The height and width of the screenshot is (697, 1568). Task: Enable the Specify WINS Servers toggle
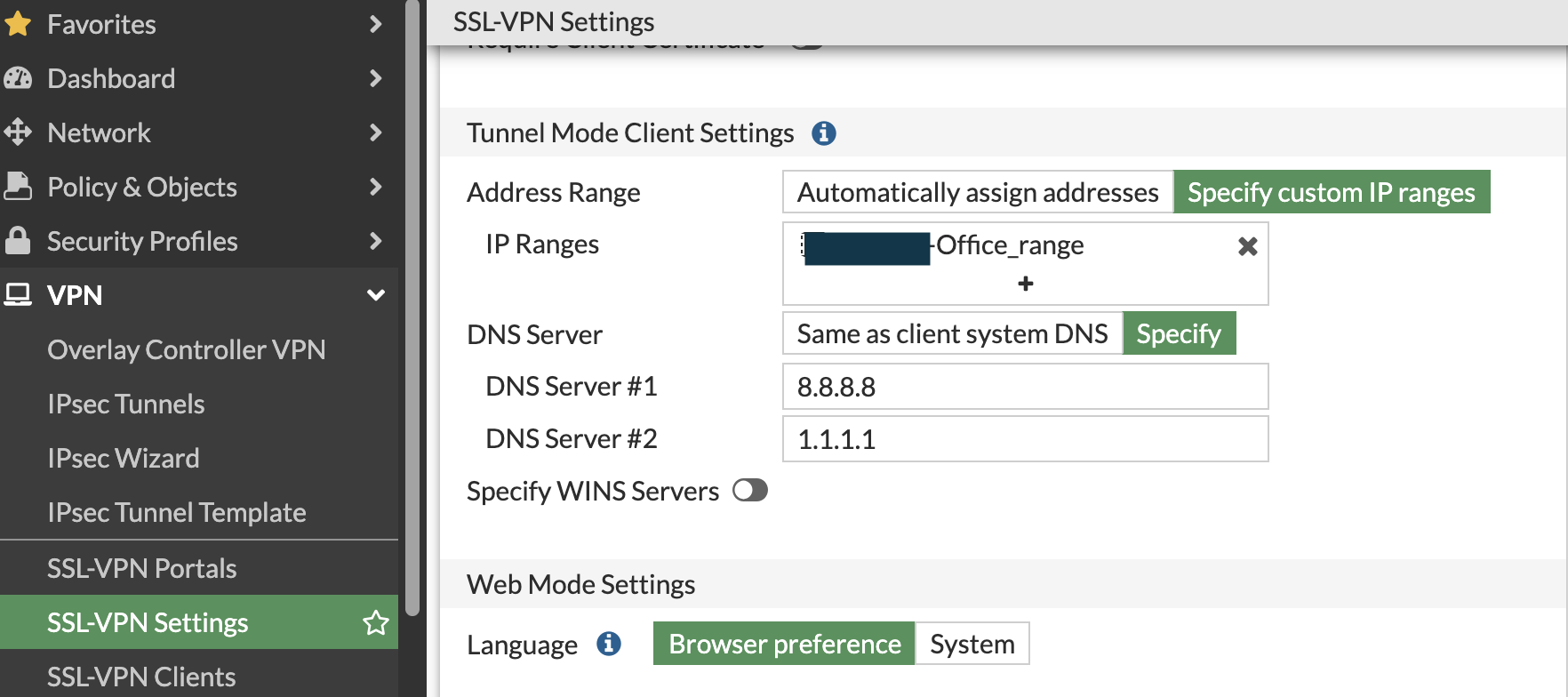coord(749,491)
